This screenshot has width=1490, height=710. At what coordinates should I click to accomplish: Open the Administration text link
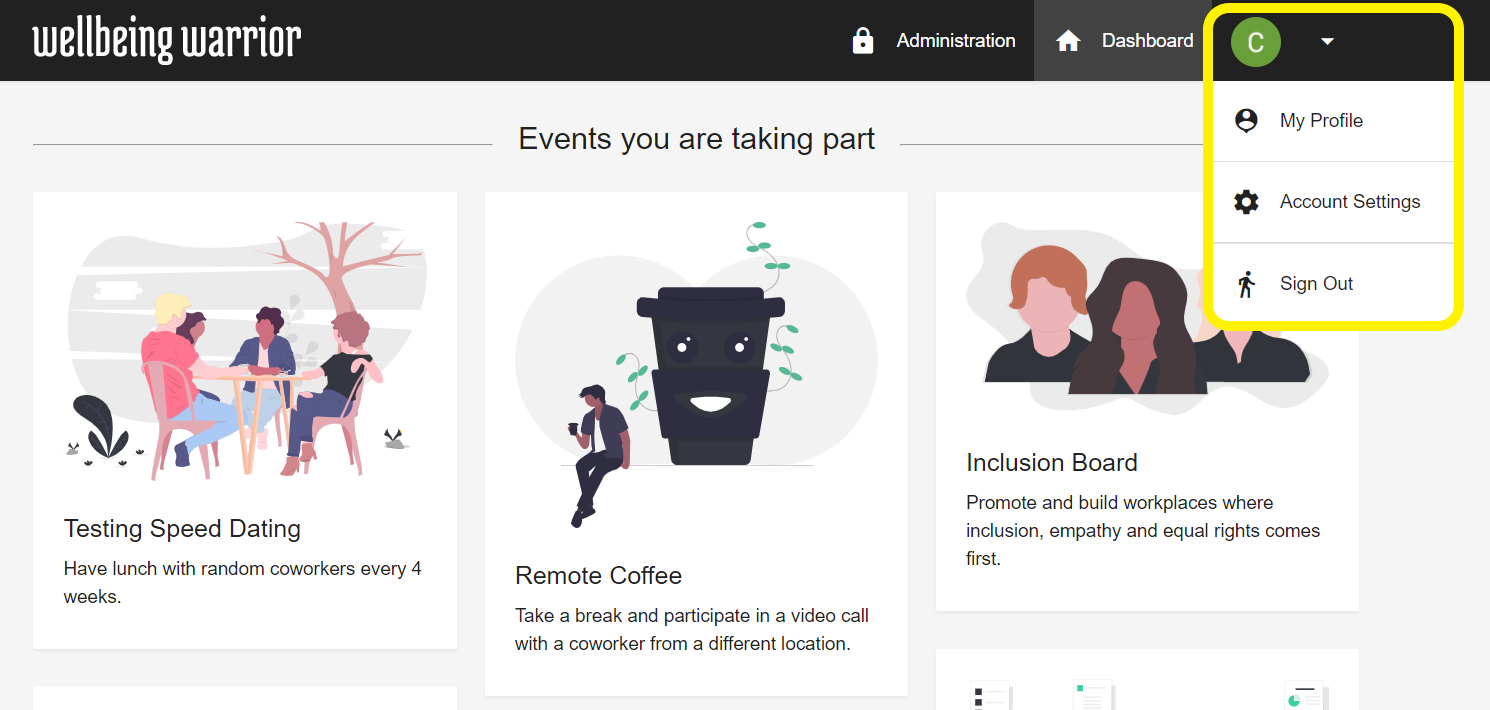coord(955,41)
